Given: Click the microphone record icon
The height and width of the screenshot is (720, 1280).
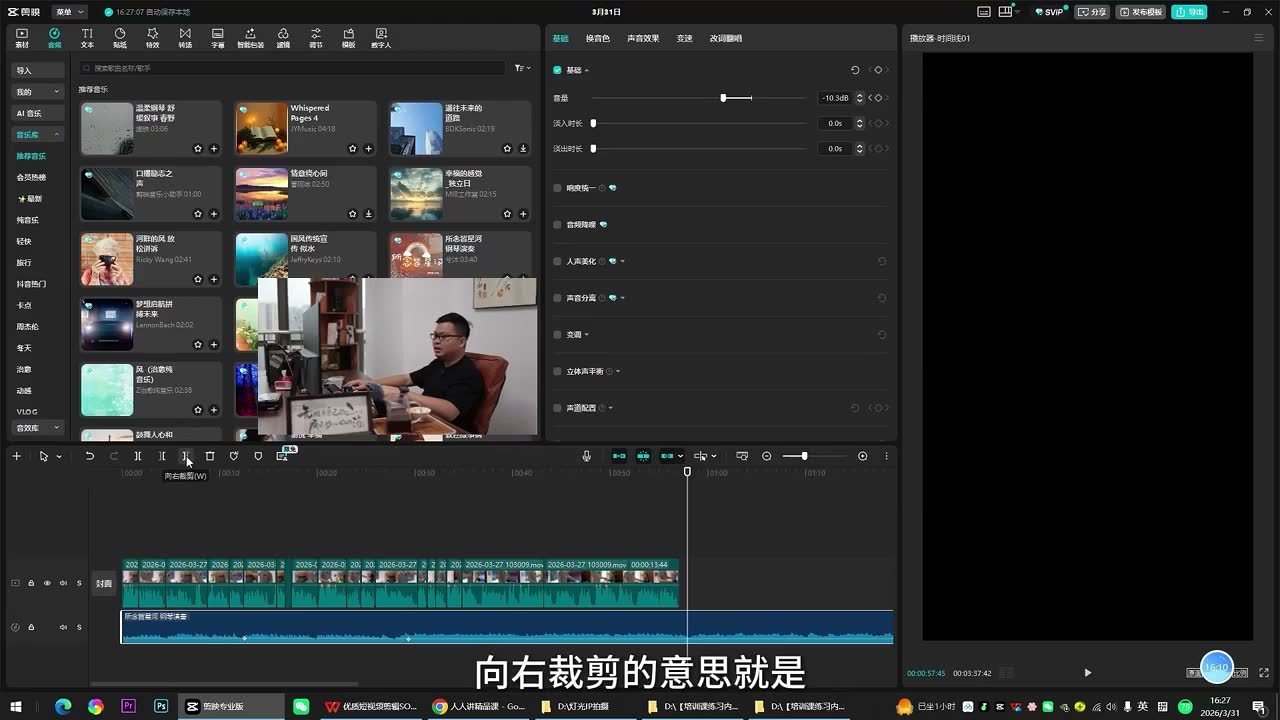Looking at the screenshot, I should click(x=587, y=456).
